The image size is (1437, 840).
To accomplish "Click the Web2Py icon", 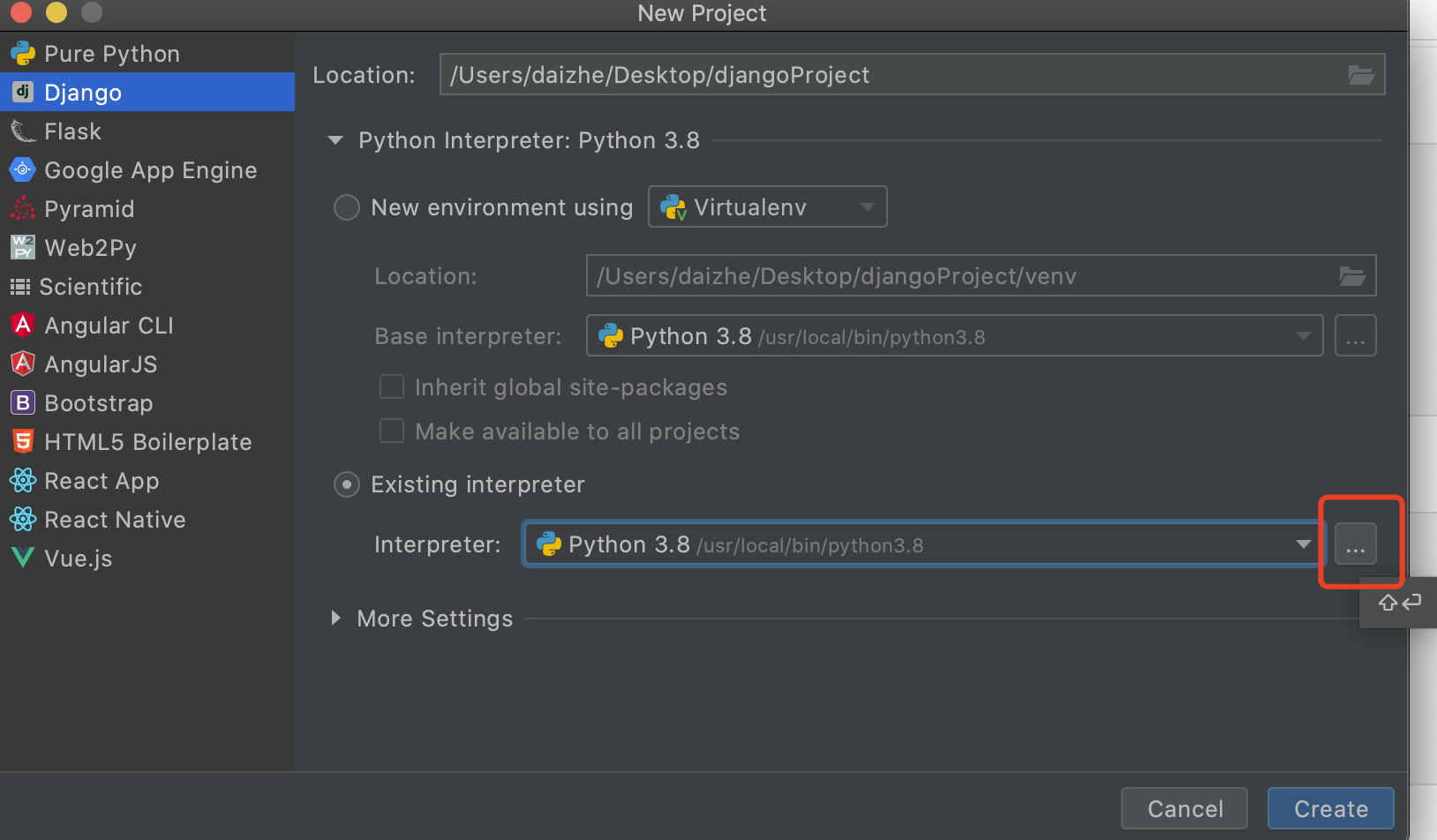I will point(23,247).
